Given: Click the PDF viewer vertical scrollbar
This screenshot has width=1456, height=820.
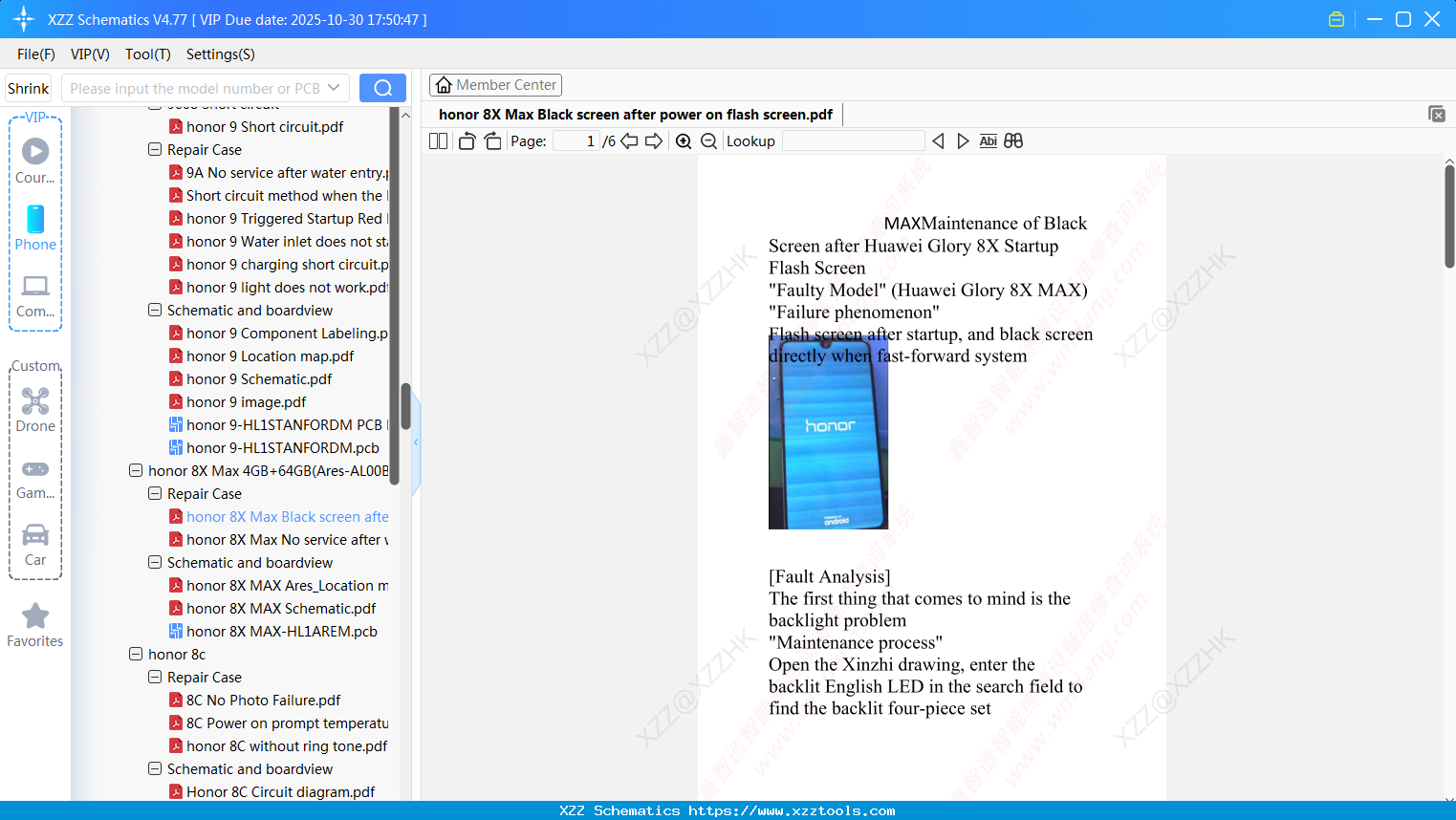Looking at the screenshot, I should click(x=1449, y=217).
